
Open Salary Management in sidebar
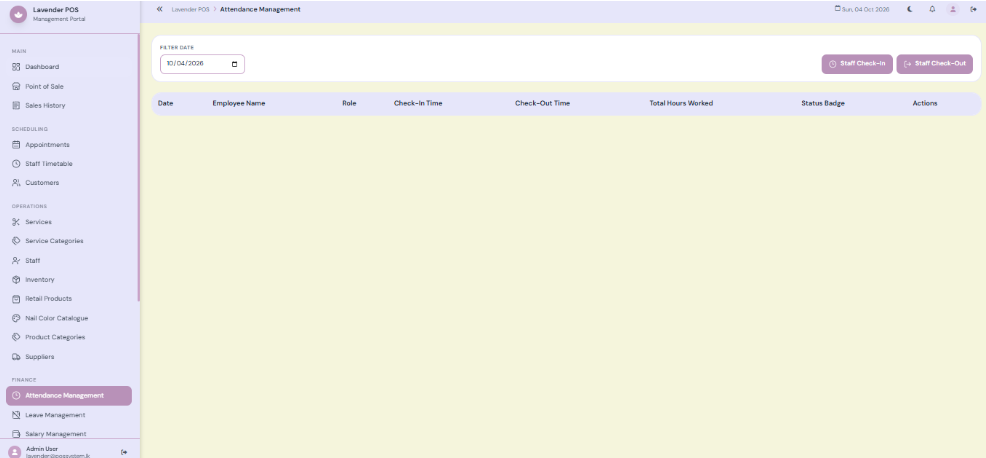coord(69,434)
